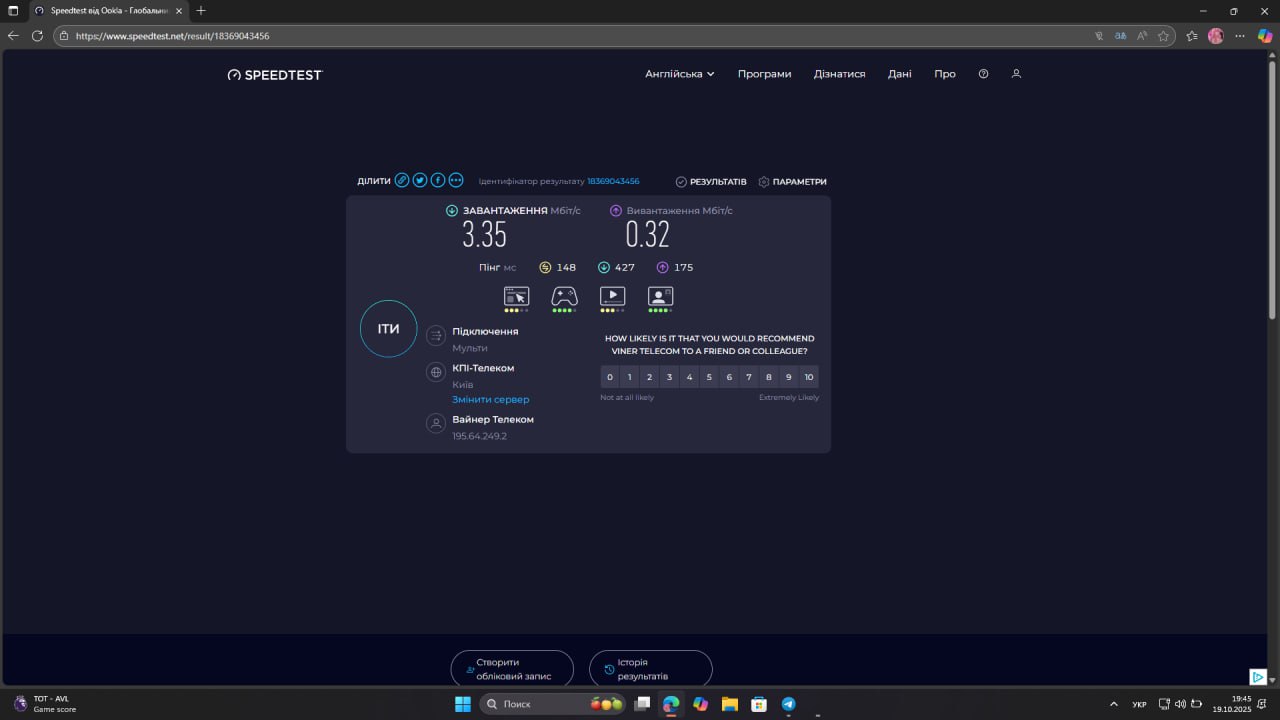Click Історія результатів button
The width and height of the screenshot is (1280, 720).
[651, 669]
